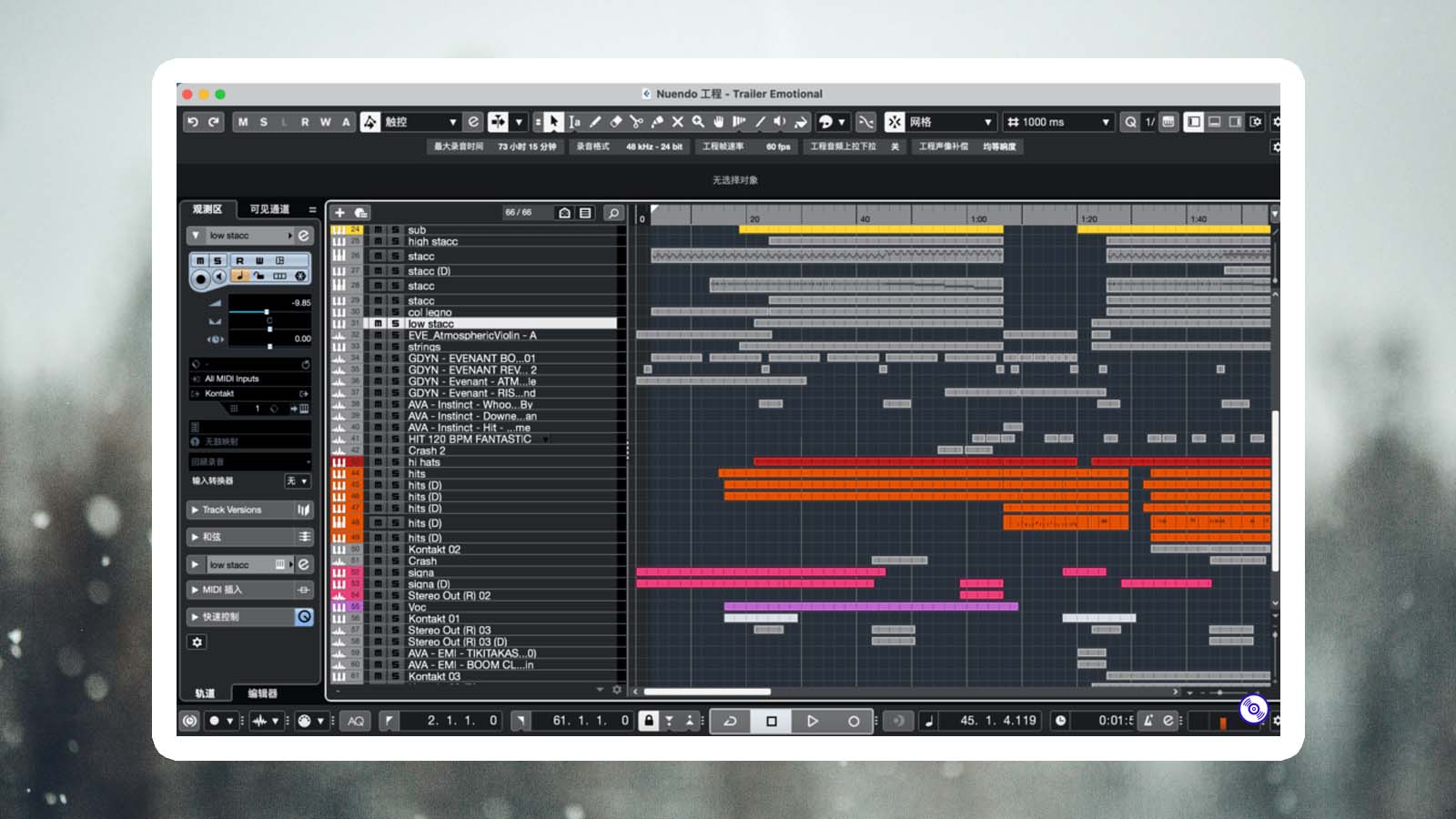Image resolution: width=1456 pixels, height=819 pixels.
Task: Select the Glue tool
Action: (x=657, y=122)
